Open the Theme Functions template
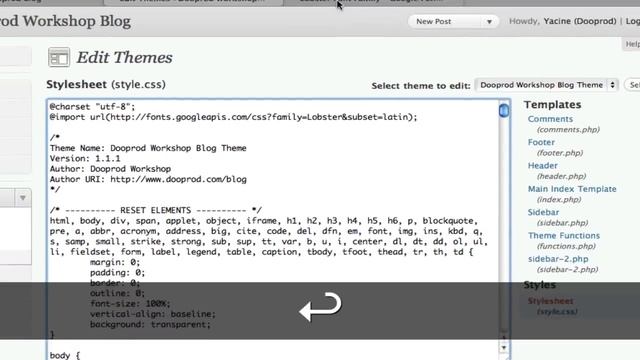640x360 pixels. [563, 236]
